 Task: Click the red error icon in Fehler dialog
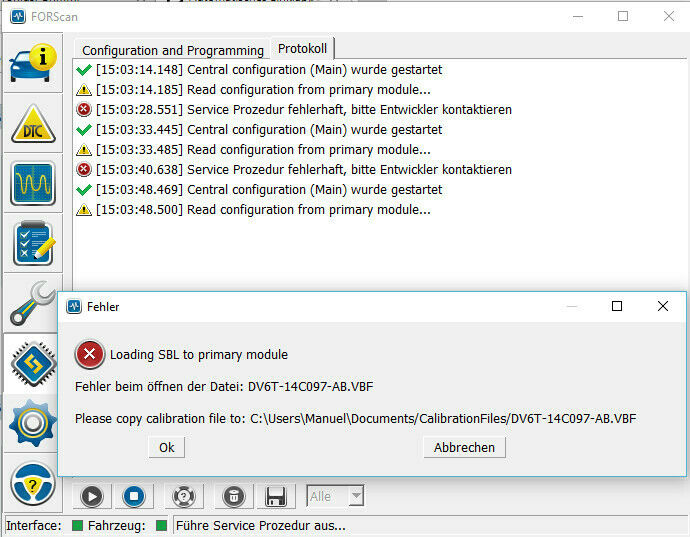point(89,354)
